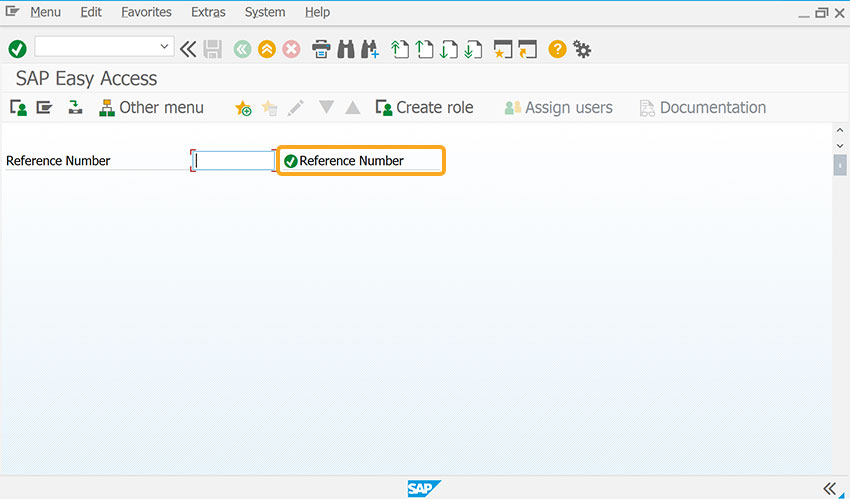Open the Favorites menu

pyautogui.click(x=146, y=12)
